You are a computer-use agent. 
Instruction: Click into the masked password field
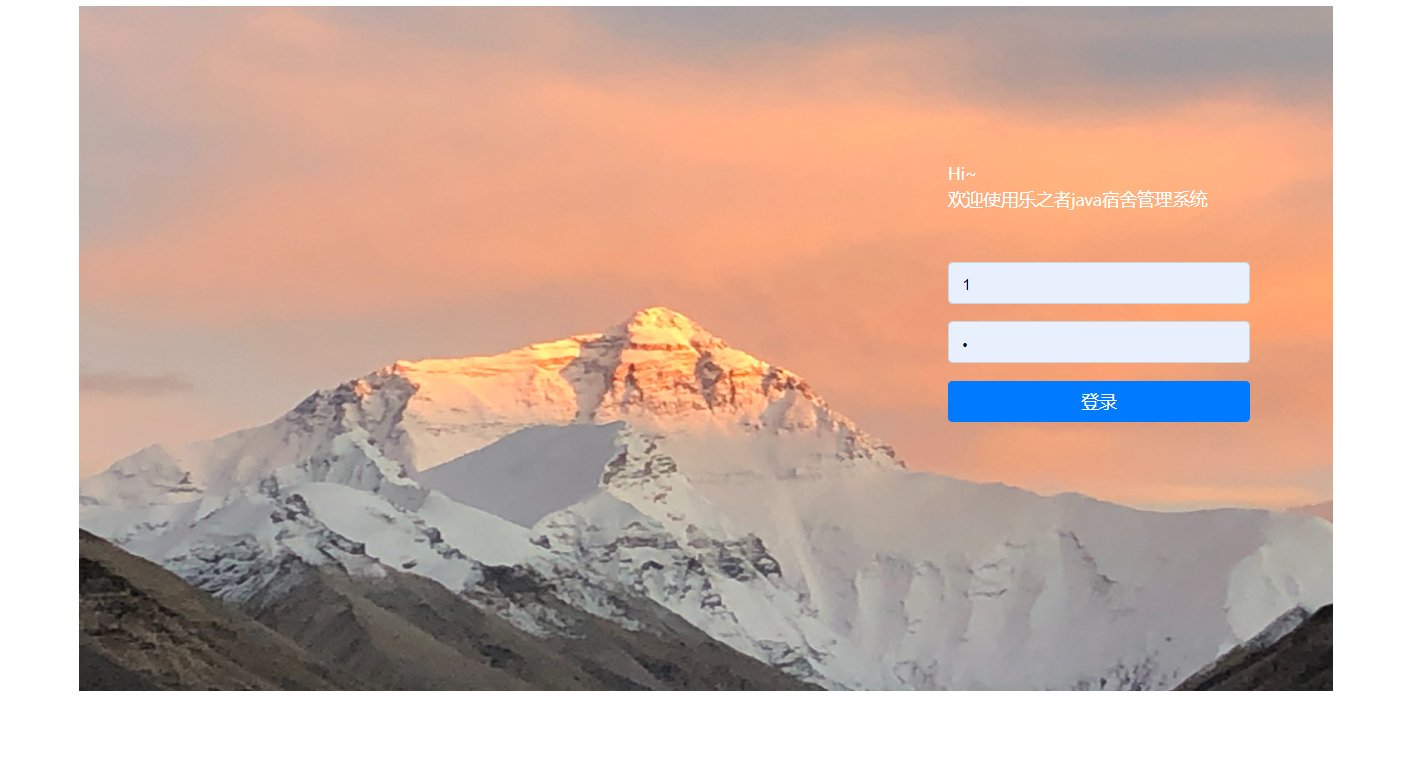pos(1098,342)
